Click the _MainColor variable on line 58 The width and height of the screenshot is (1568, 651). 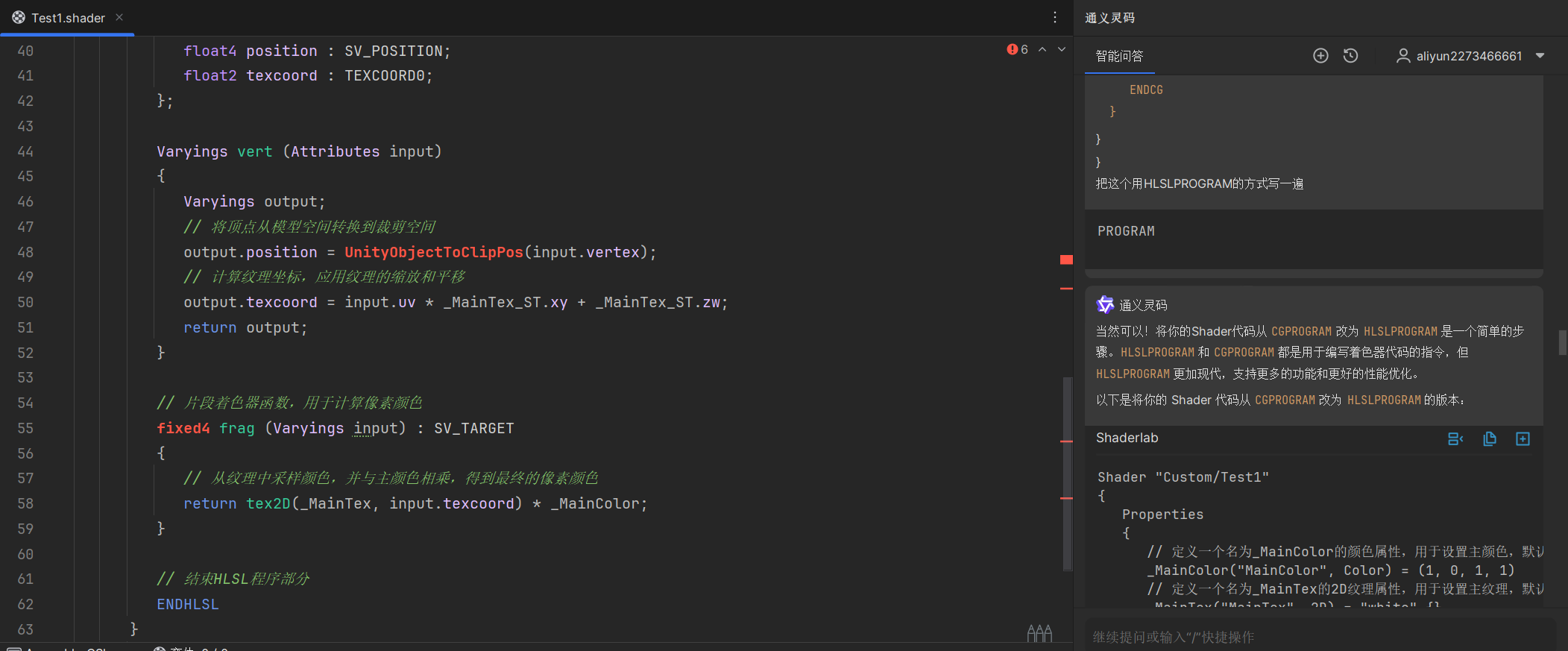click(595, 503)
